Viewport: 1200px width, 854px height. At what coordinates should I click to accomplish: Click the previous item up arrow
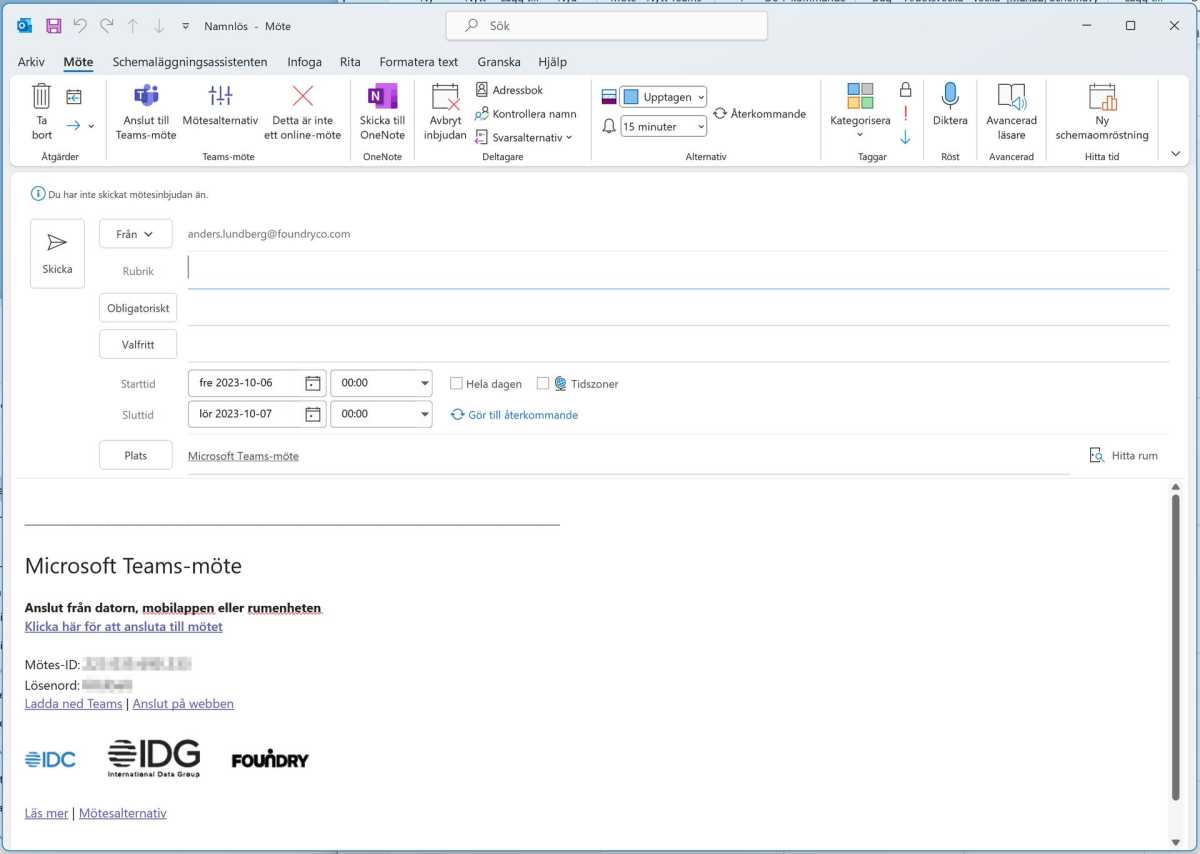(133, 26)
